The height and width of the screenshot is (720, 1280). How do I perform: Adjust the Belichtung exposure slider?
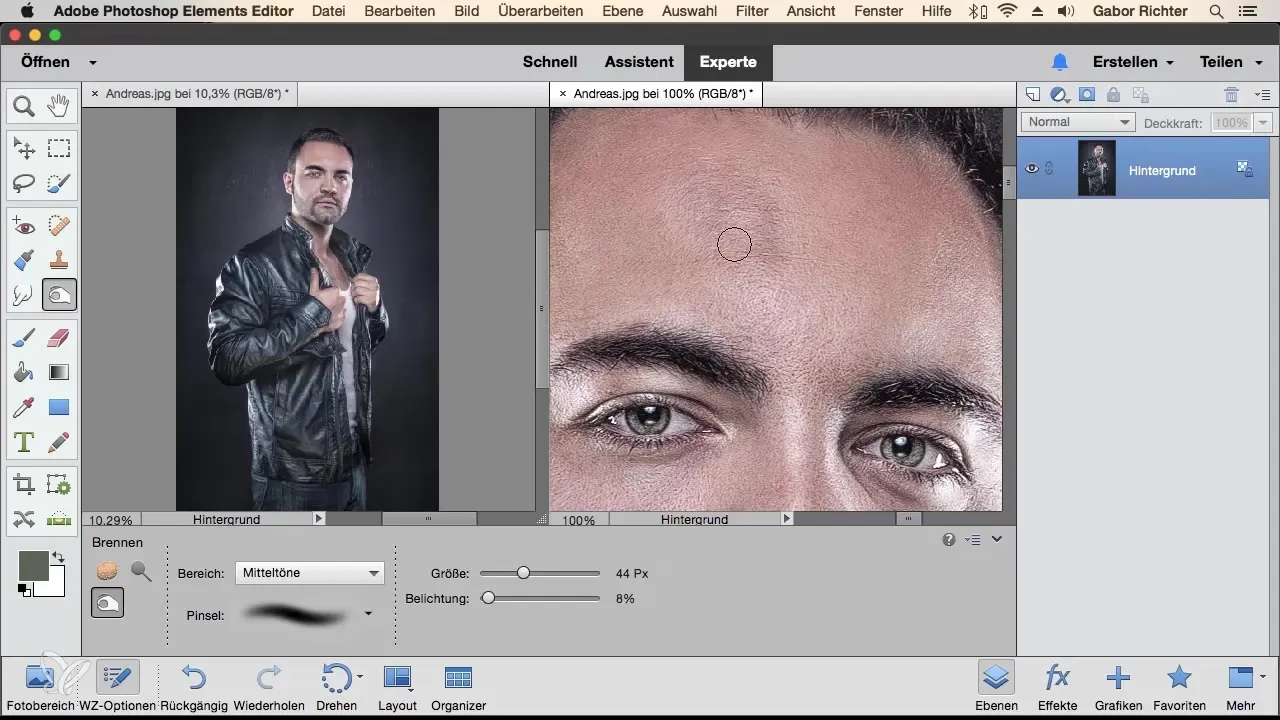point(488,598)
